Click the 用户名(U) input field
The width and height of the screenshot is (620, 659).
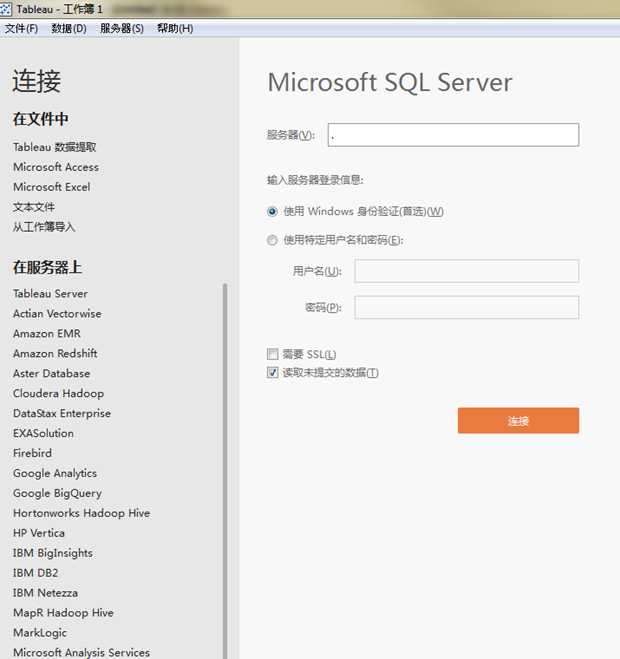[467, 271]
